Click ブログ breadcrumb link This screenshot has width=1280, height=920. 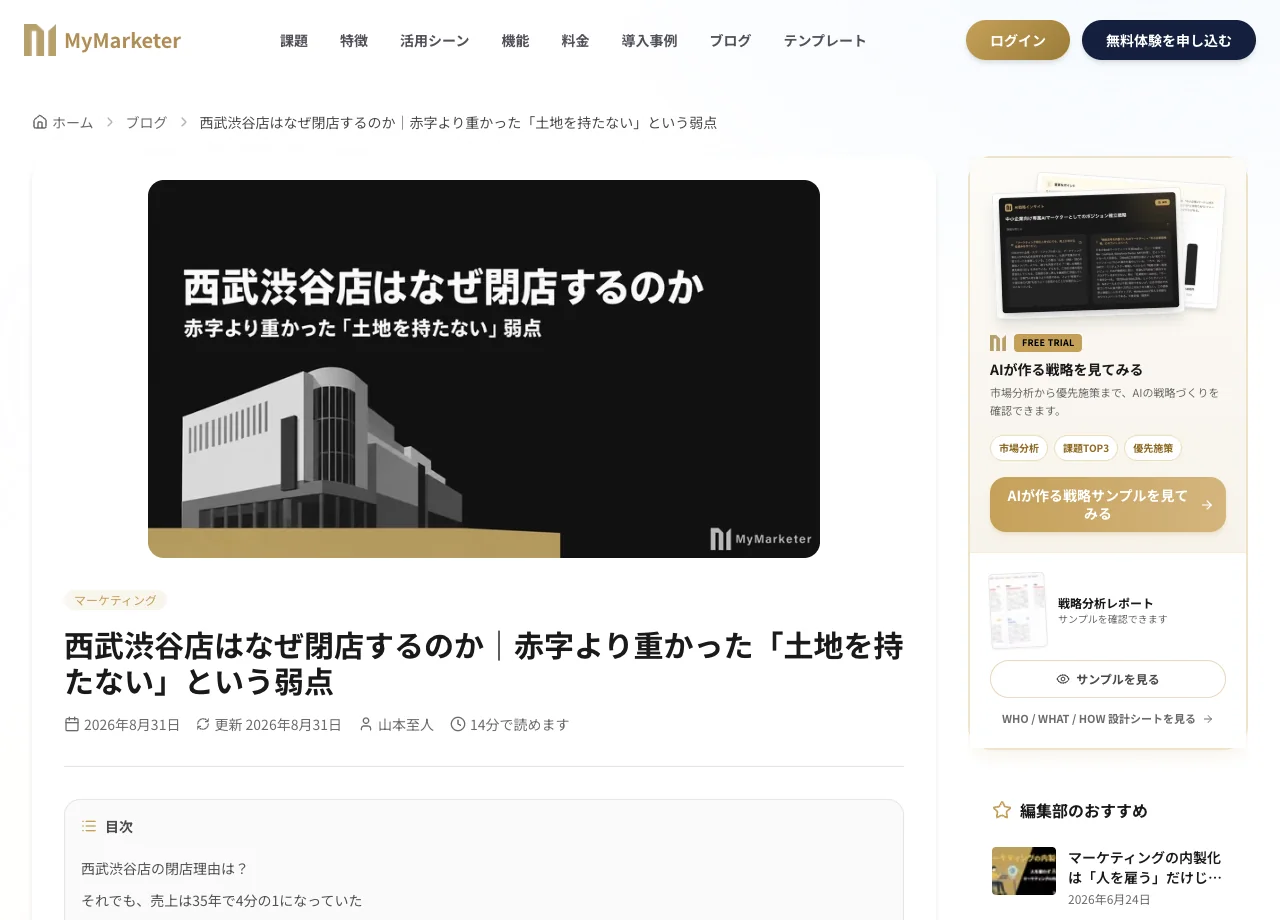146,122
